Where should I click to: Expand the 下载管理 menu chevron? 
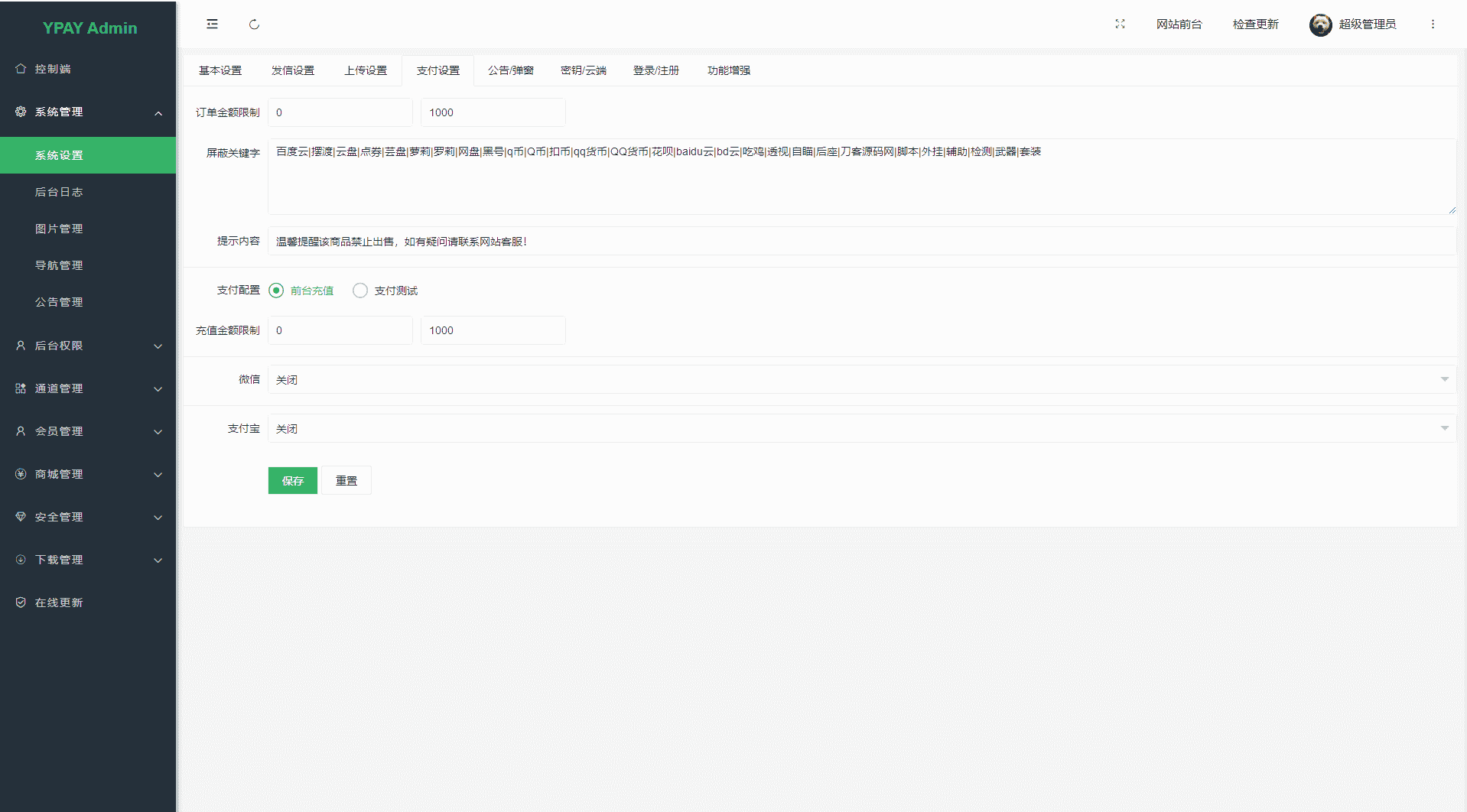[158, 560]
